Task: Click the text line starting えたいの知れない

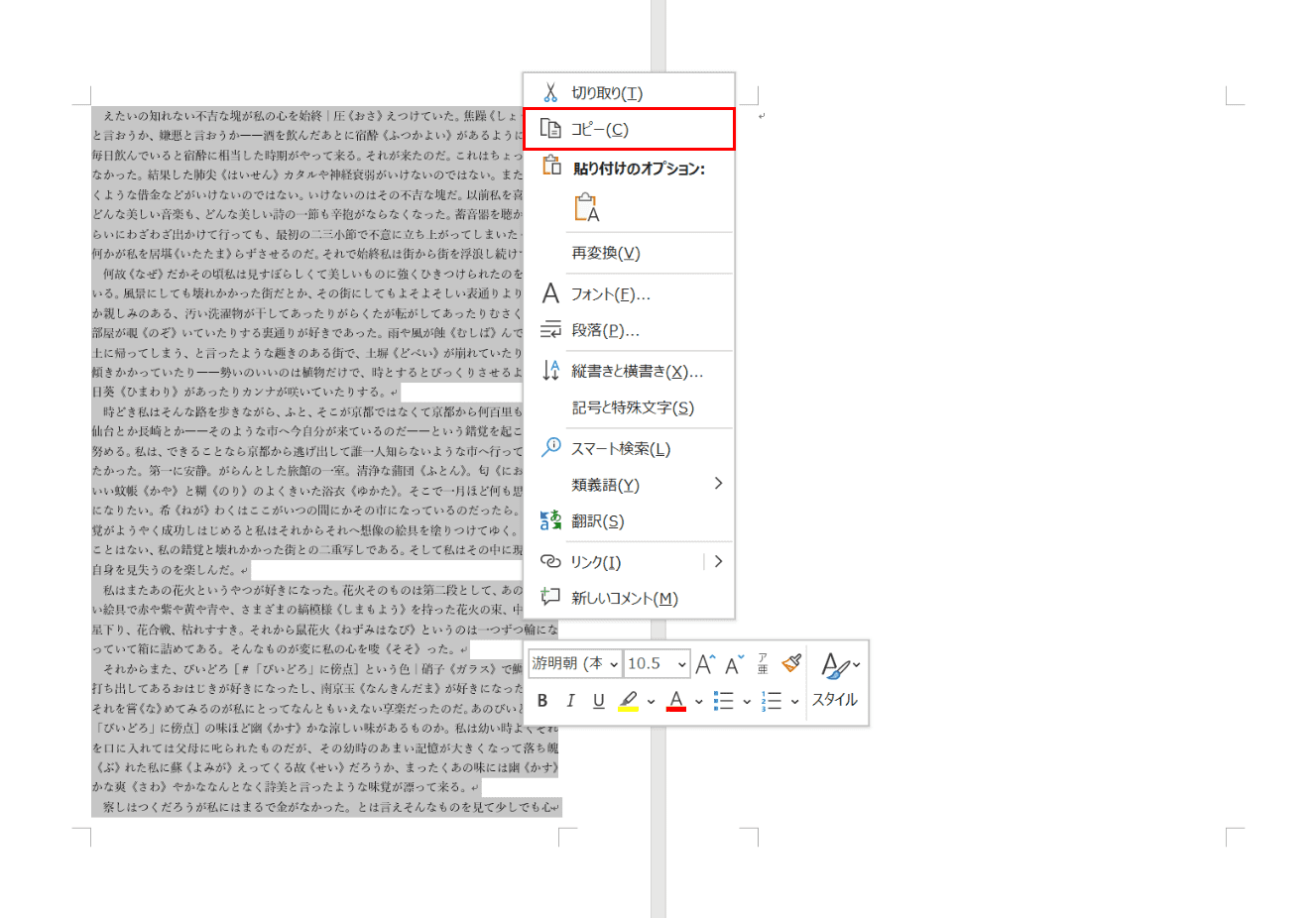Action: pos(311,116)
